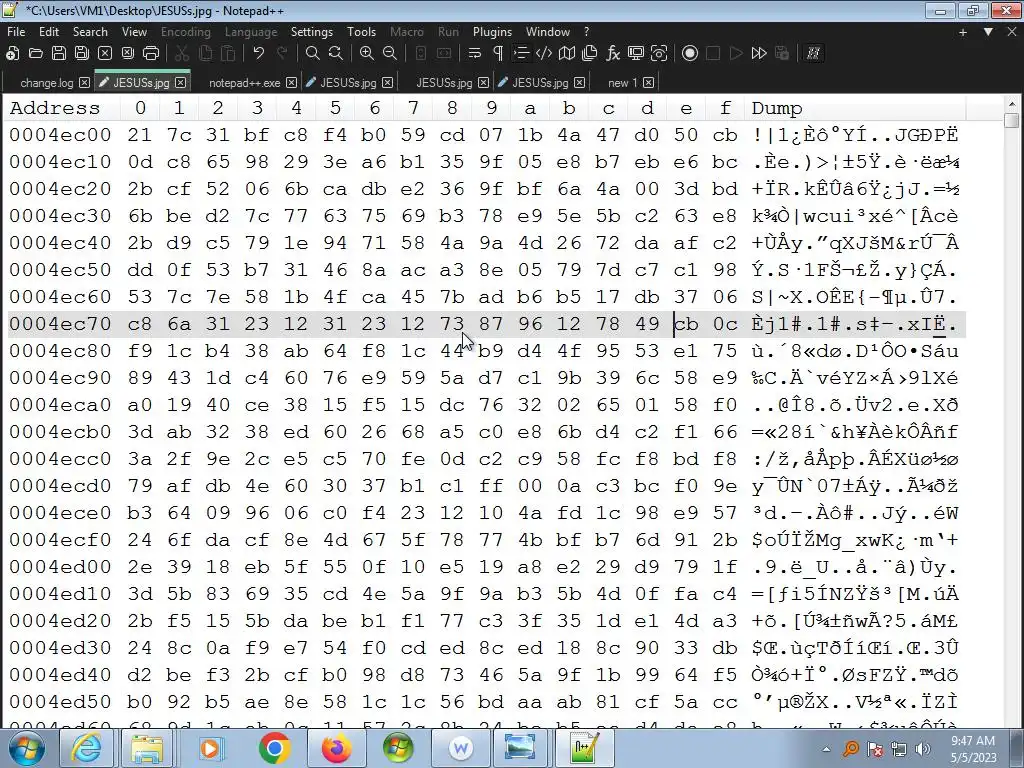The height and width of the screenshot is (768, 1024).
Task: Switch to the new 1 tab
Action: (622, 82)
